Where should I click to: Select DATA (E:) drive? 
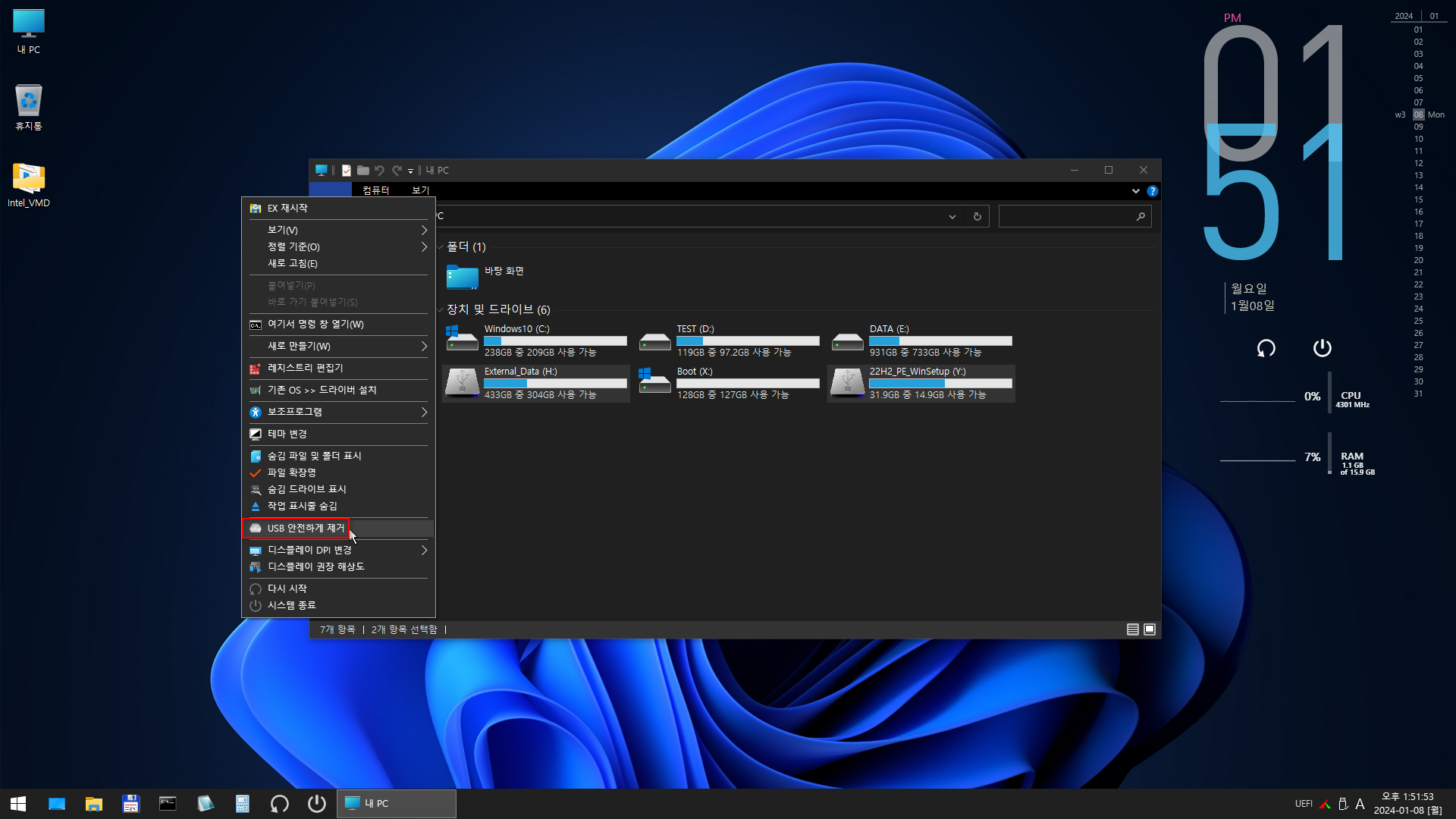pos(921,340)
